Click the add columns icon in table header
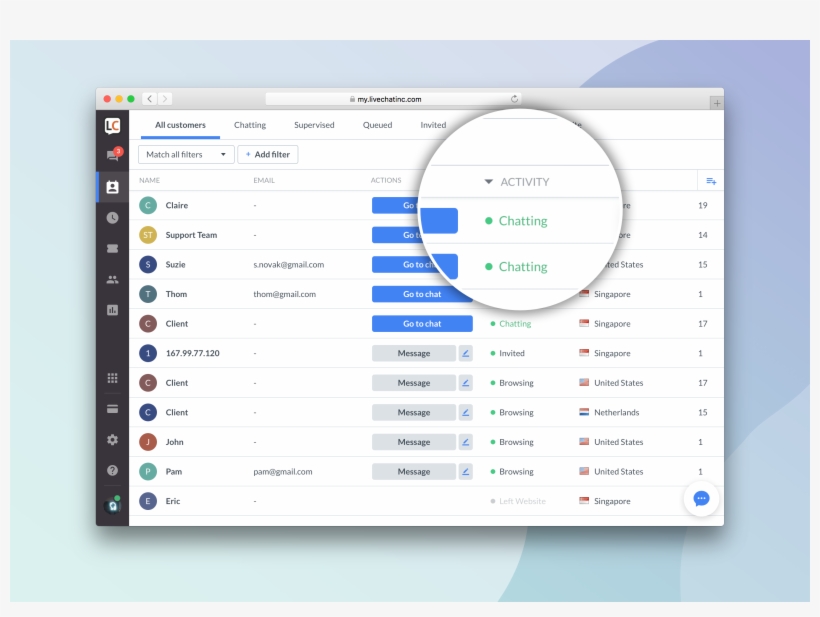This screenshot has width=820, height=617. (x=711, y=181)
